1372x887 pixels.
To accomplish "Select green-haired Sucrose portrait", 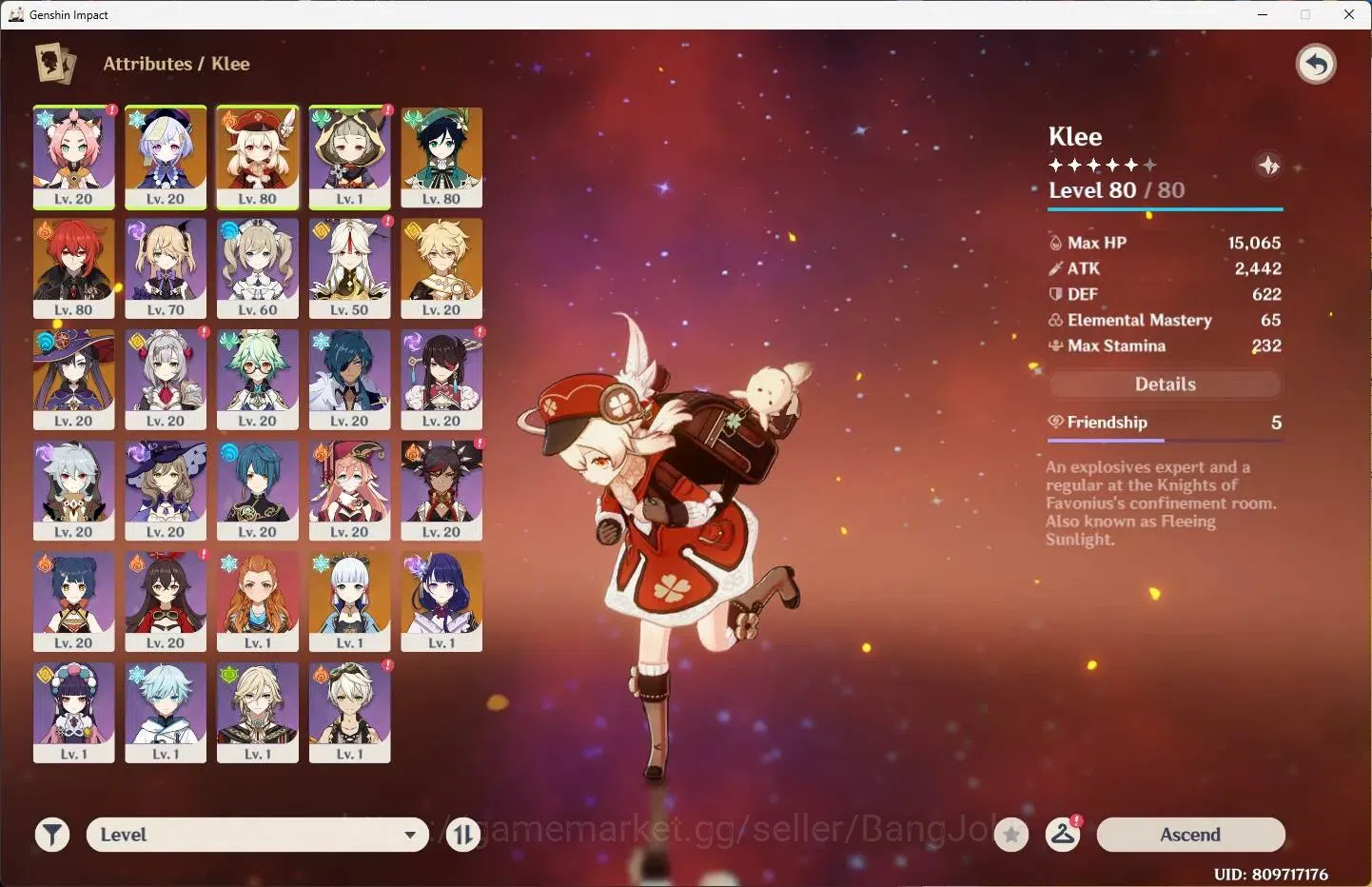I will pos(257,380).
